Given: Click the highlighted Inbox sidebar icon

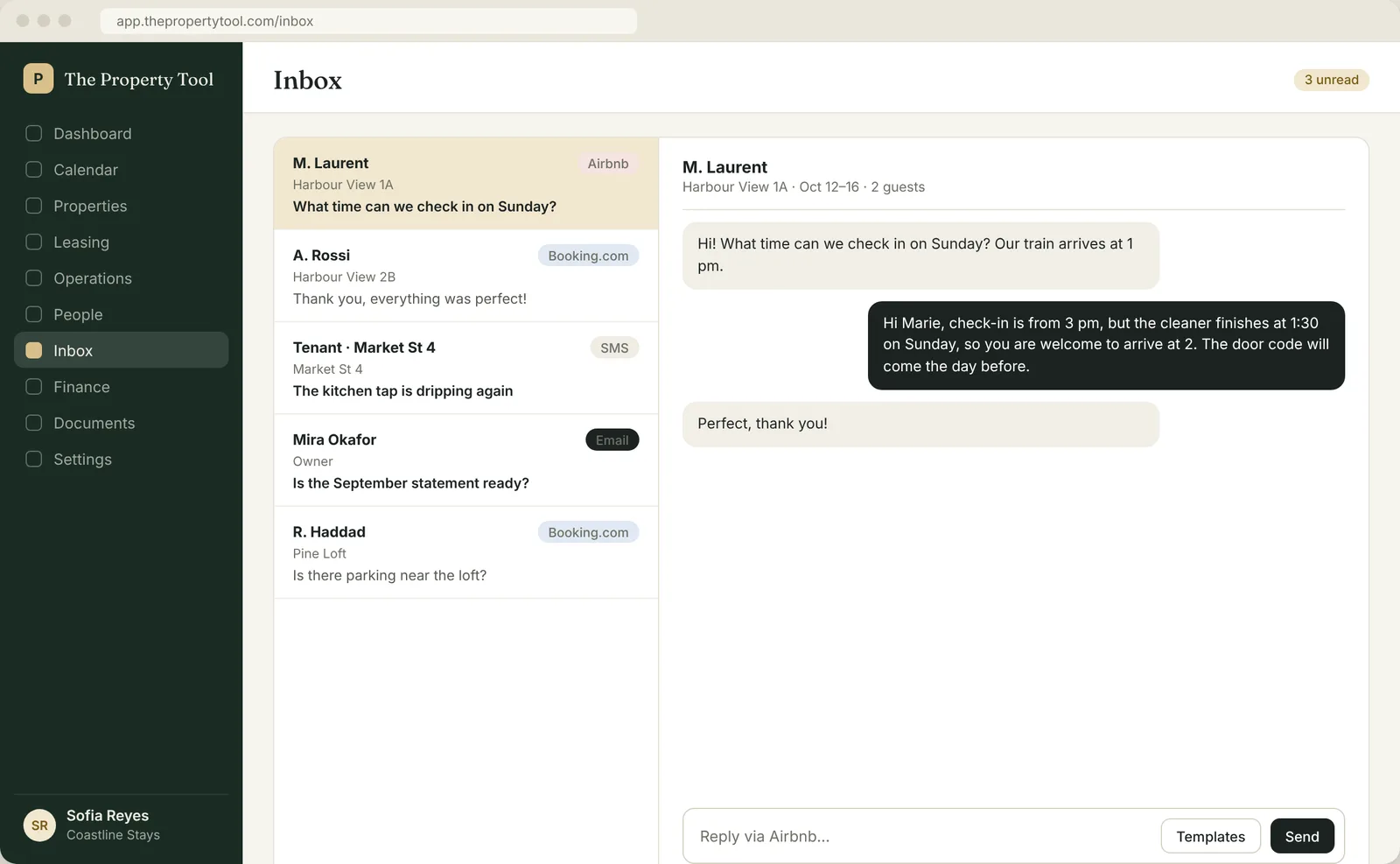Looking at the screenshot, I should click(x=34, y=350).
